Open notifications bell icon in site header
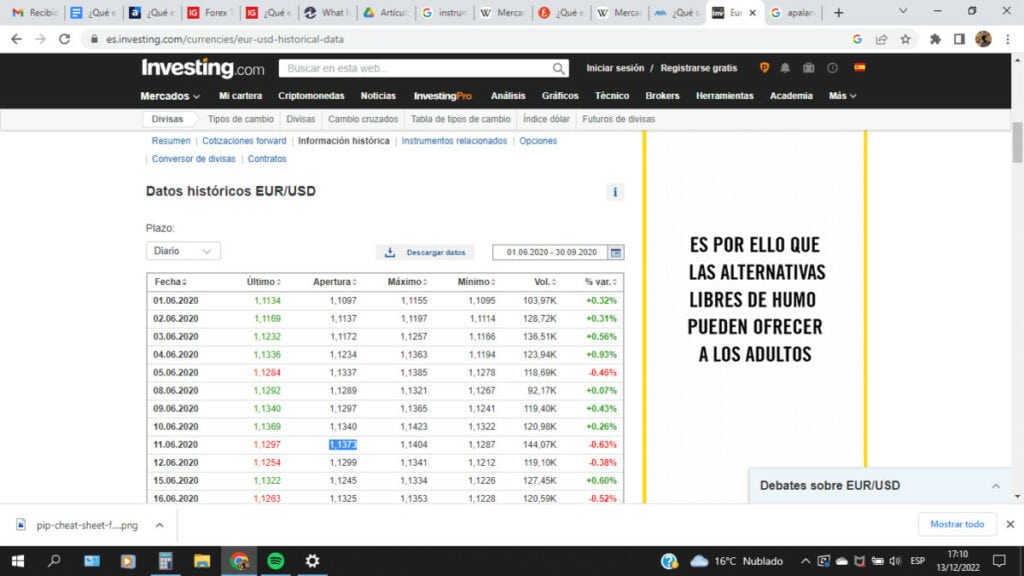1024x576 pixels. 785,67
